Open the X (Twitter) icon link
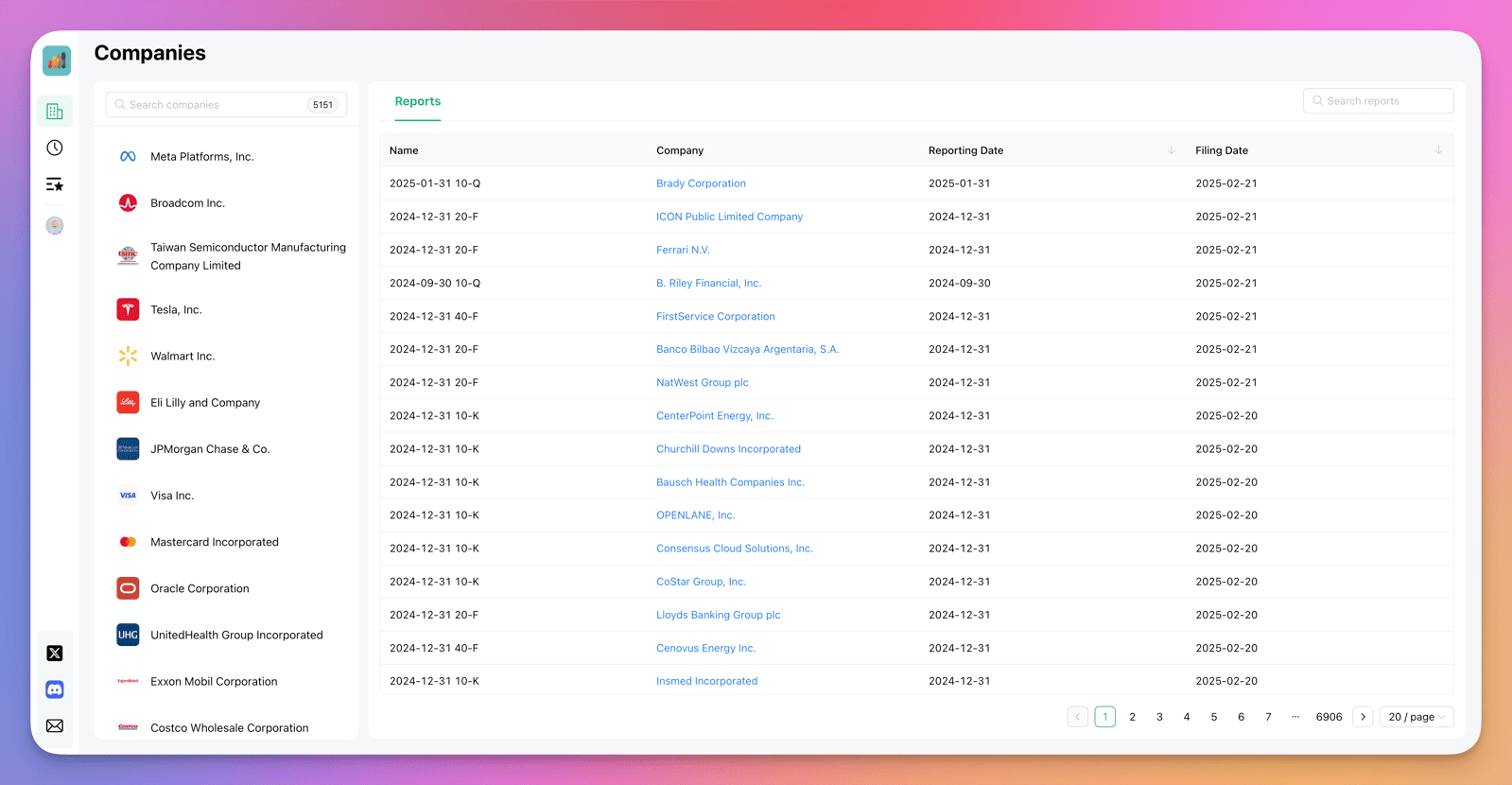1512x785 pixels. click(x=55, y=654)
